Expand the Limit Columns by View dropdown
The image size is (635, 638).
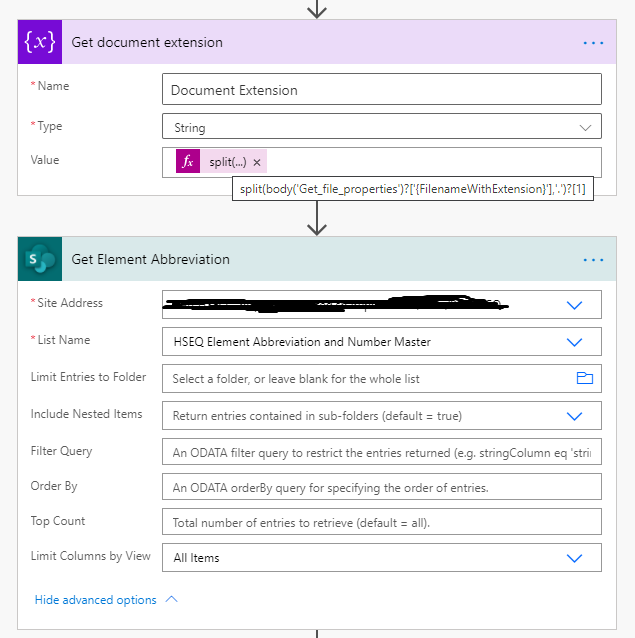click(x=574, y=558)
